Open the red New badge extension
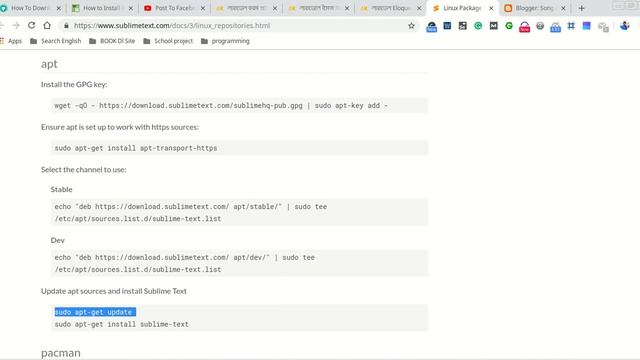This screenshot has width=640, height=360. tap(524, 27)
